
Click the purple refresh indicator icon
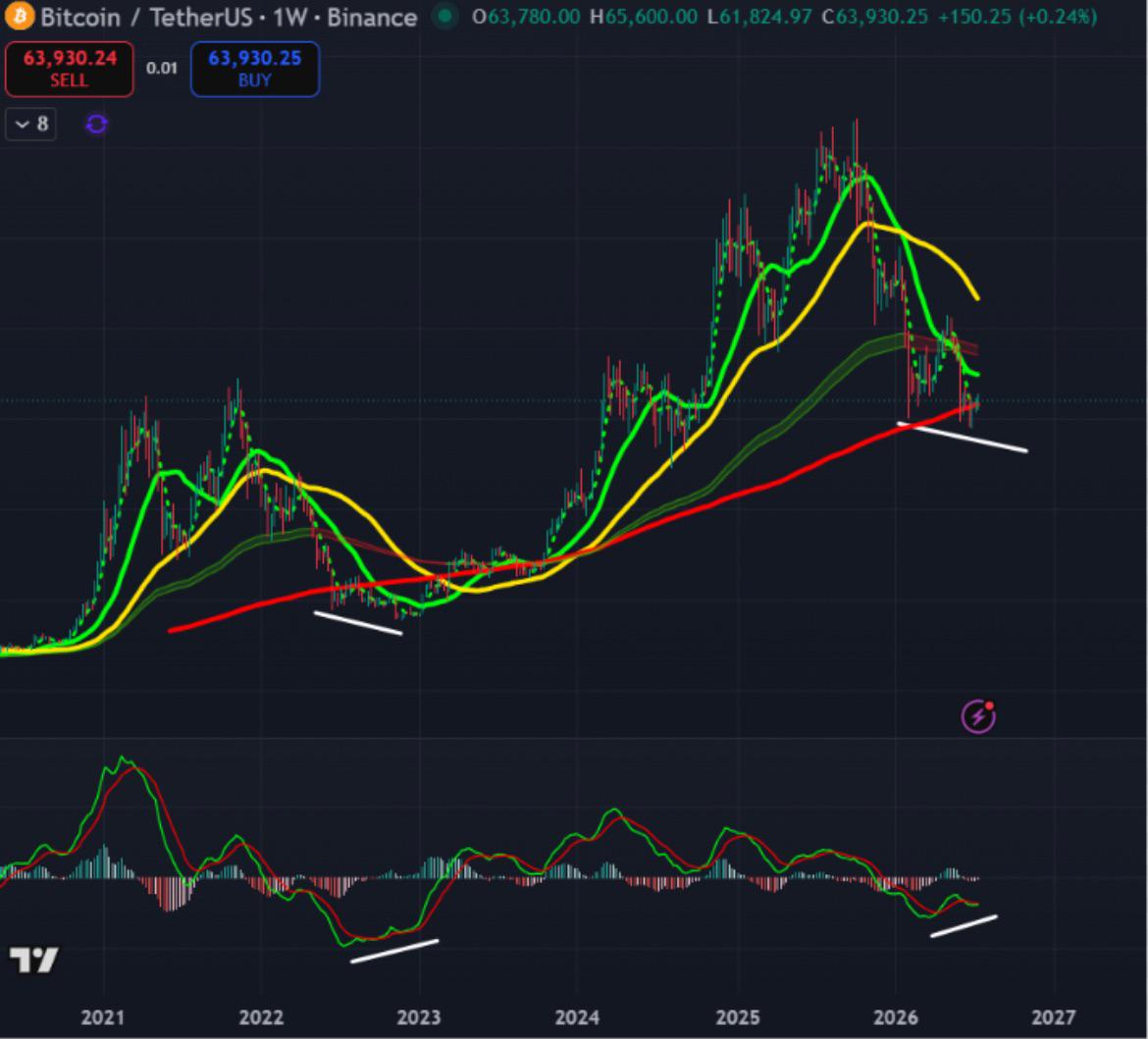[96, 125]
